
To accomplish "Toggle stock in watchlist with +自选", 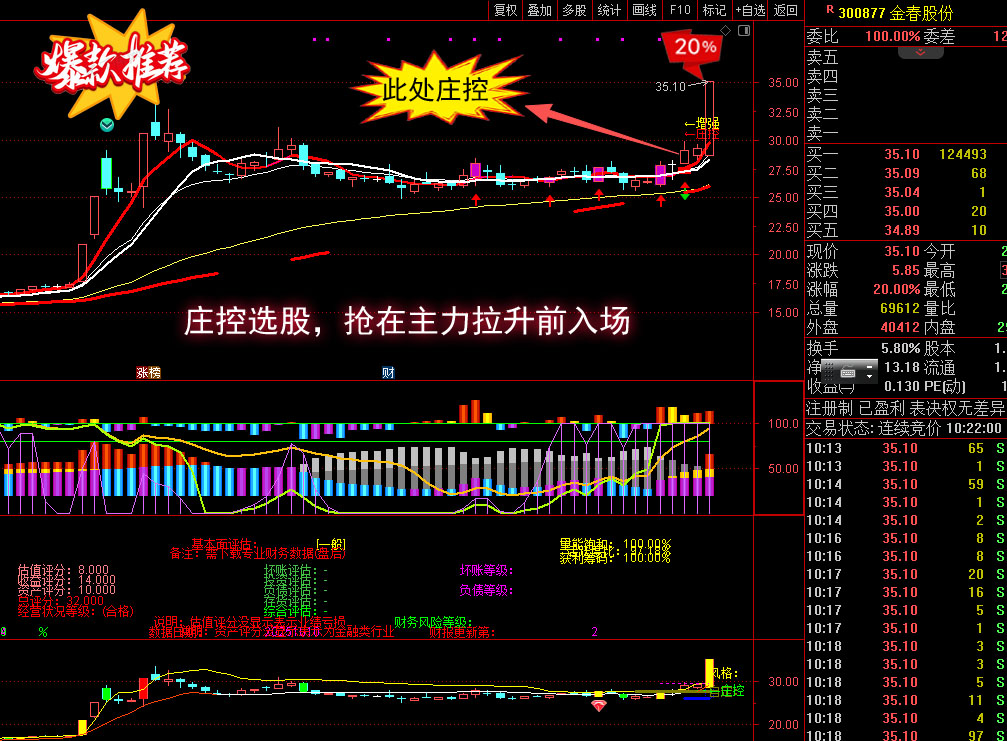I will (x=750, y=10).
